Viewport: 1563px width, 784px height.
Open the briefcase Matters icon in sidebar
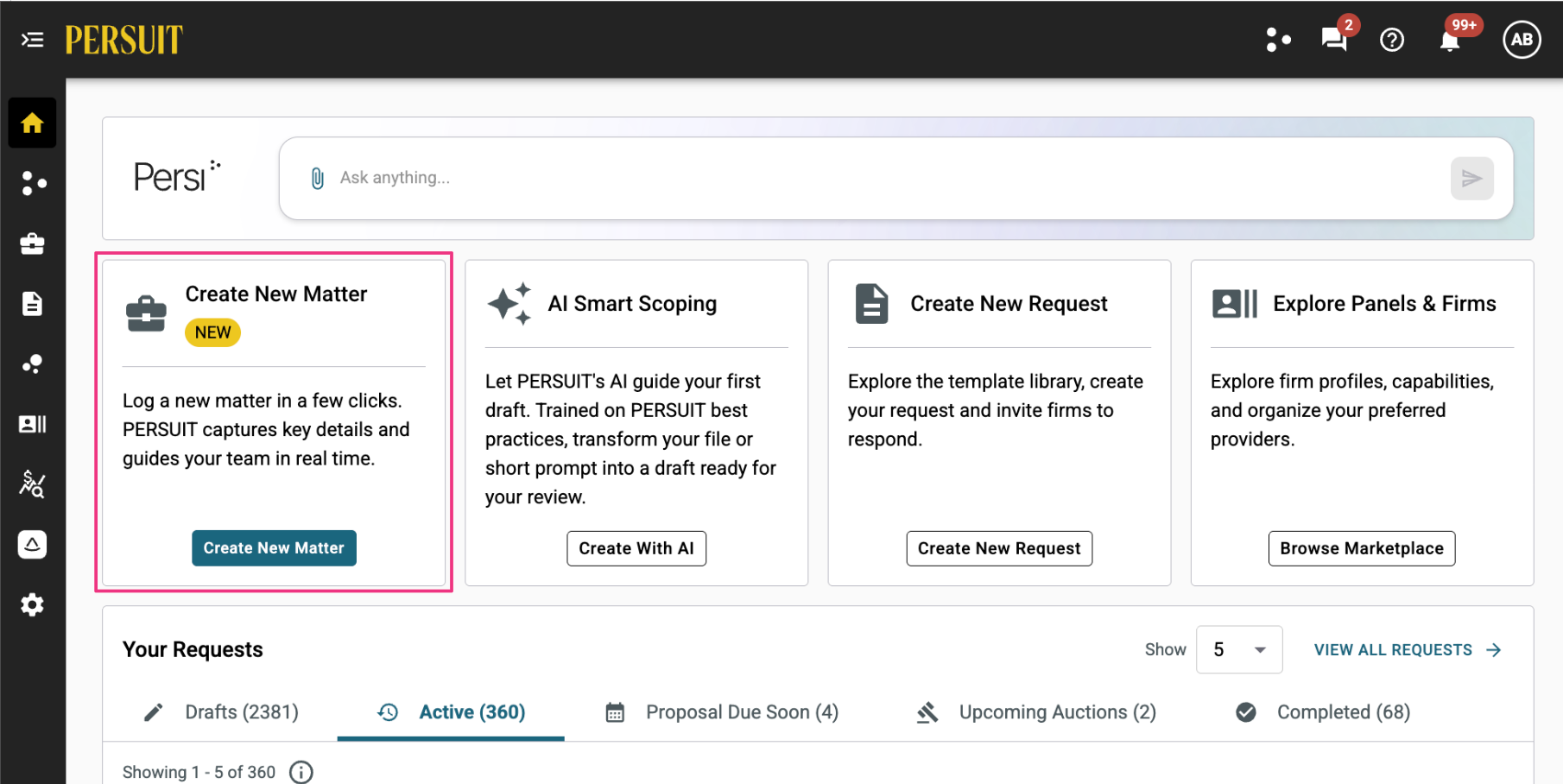32,243
